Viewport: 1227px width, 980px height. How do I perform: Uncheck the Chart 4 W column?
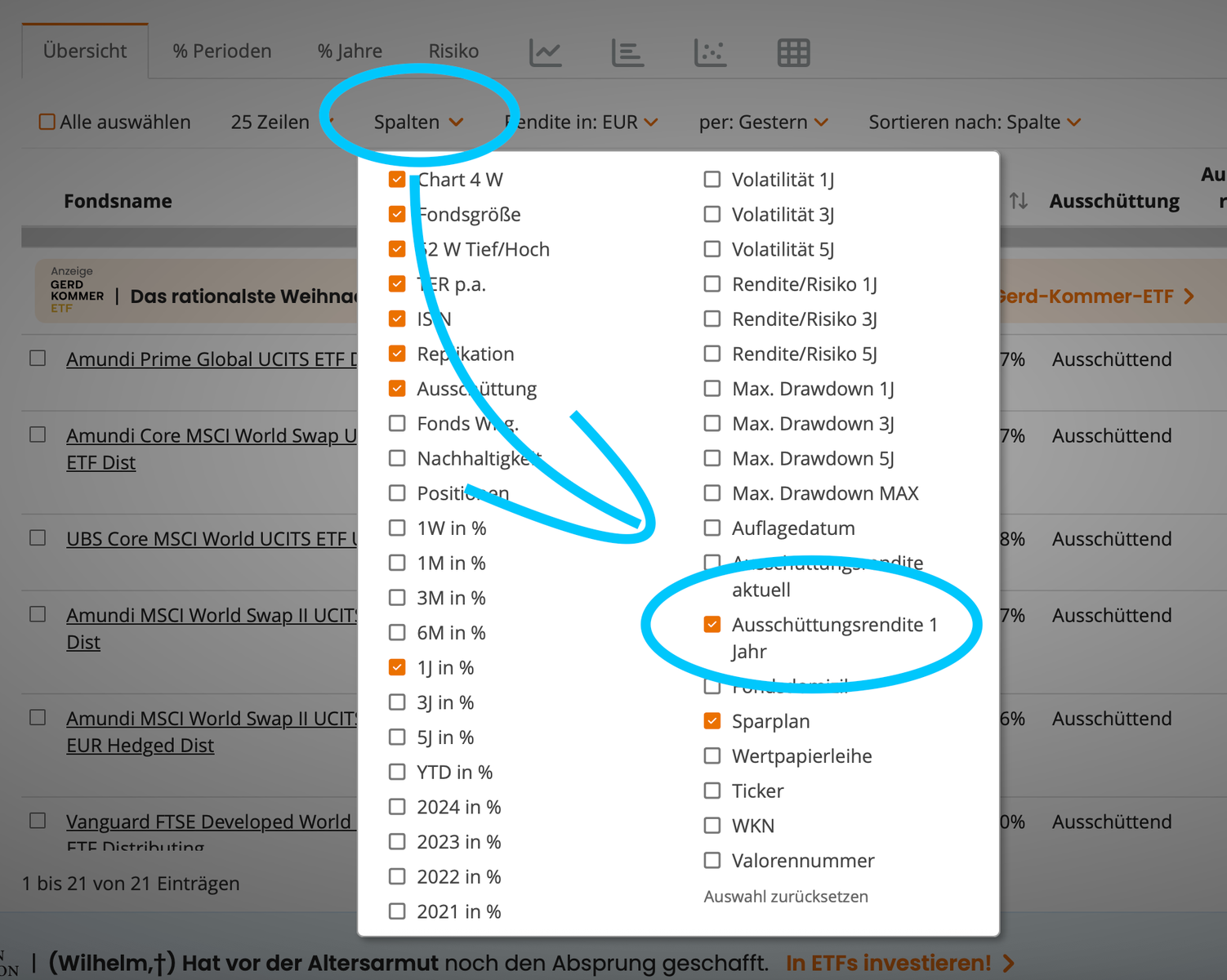click(398, 180)
